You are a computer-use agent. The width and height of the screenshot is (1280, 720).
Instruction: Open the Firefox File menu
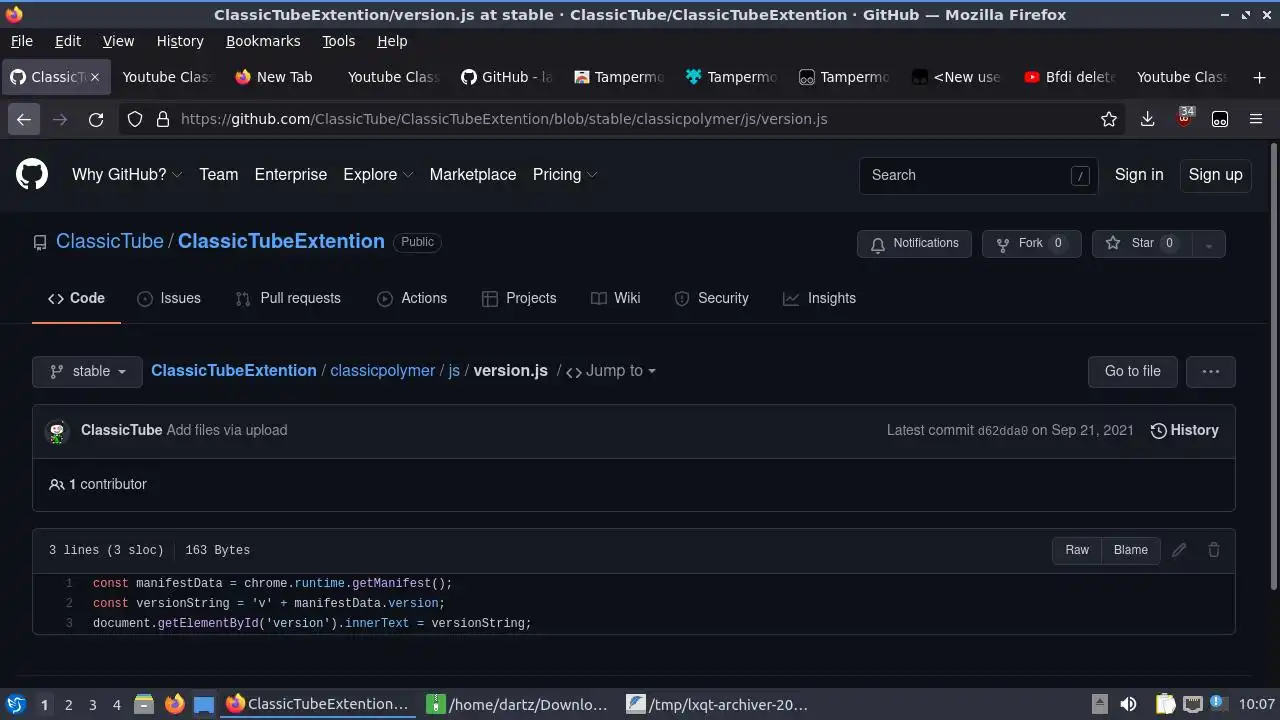pyautogui.click(x=21, y=41)
